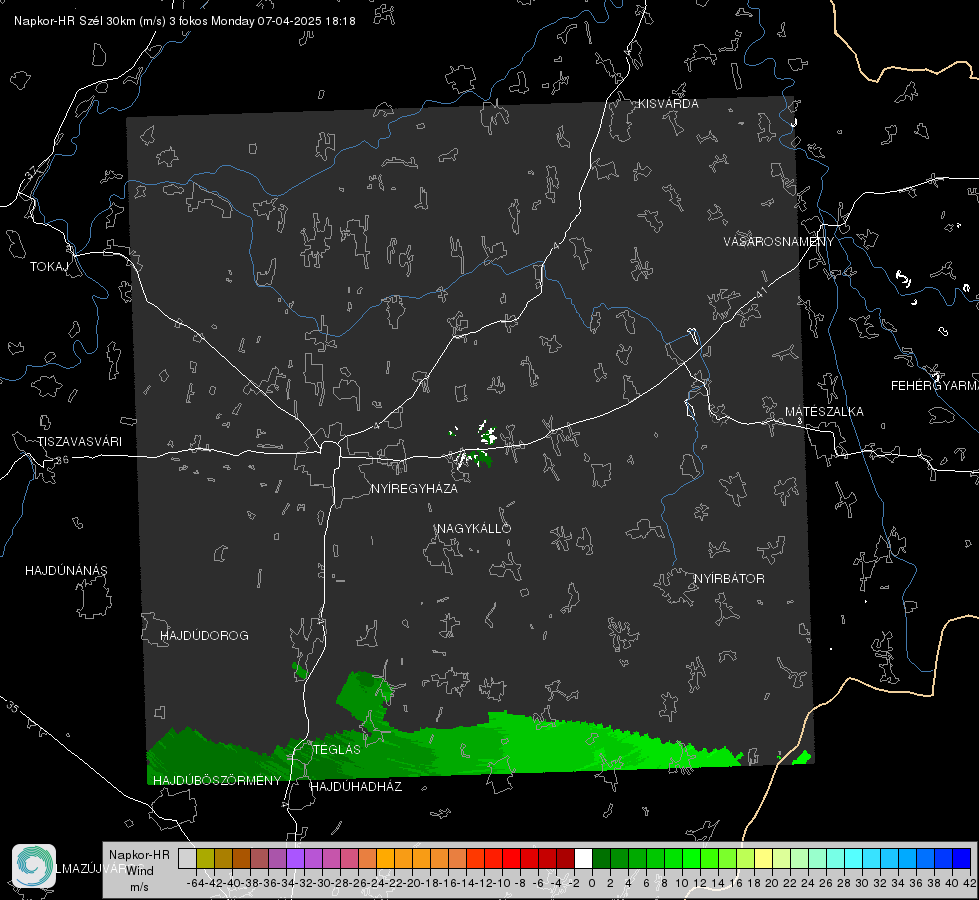Image resolution: width=979 pixels, height=900 pixels.
Task: Click the '-64' value on the legend scale
Action: (x=195, y=883)
